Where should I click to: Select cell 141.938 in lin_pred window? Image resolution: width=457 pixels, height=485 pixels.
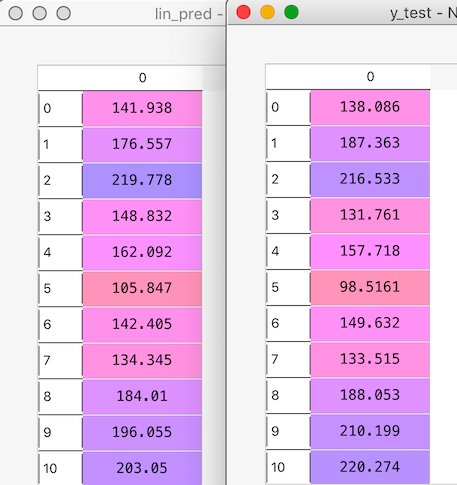(142, 108)
